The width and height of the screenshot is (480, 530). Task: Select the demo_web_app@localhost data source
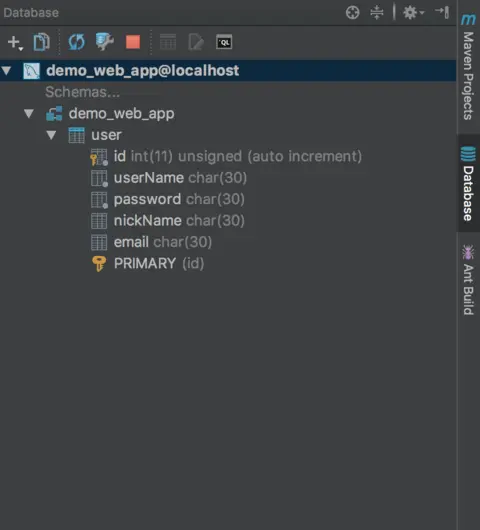pyautogui.click(x=228, y=71)
